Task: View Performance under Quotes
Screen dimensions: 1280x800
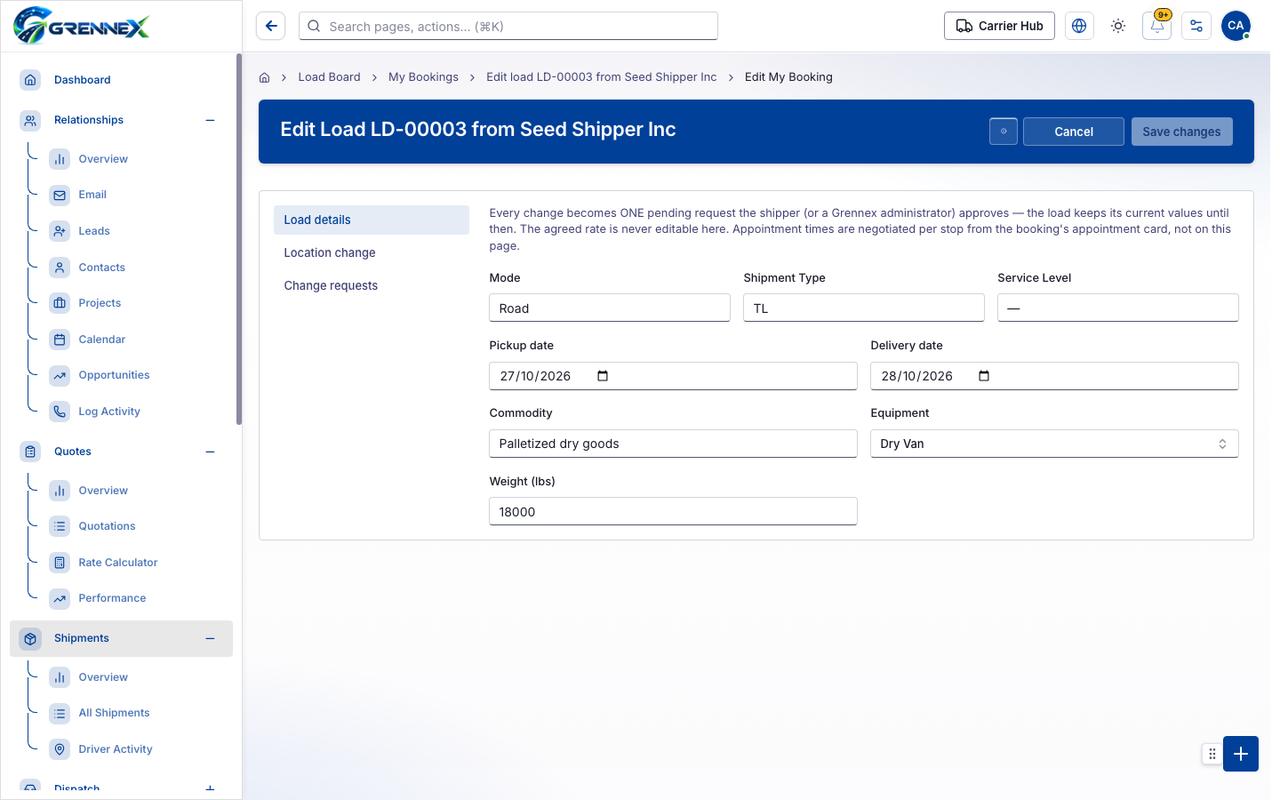Action: 112,598
